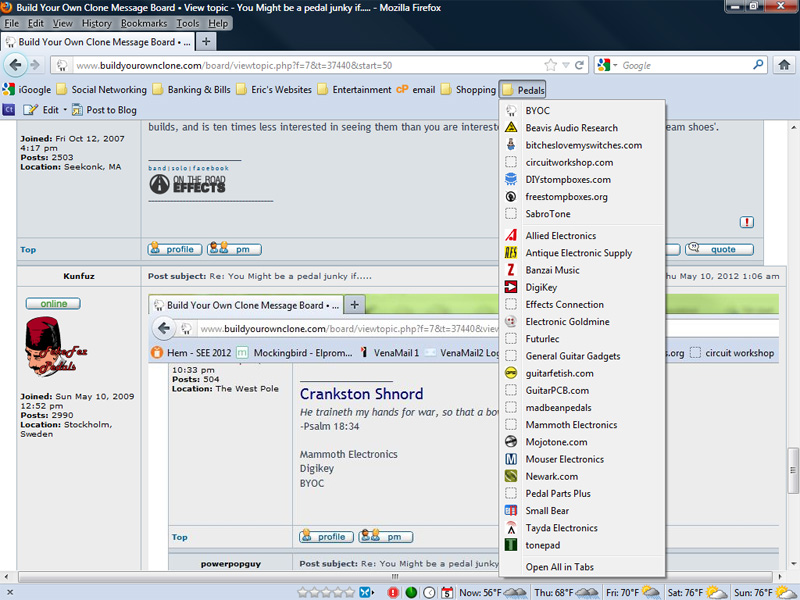Screen dimensions: 800x600
Task: Click the cP email bookmark
Action: pyautogui.click(x=416, y=90)
